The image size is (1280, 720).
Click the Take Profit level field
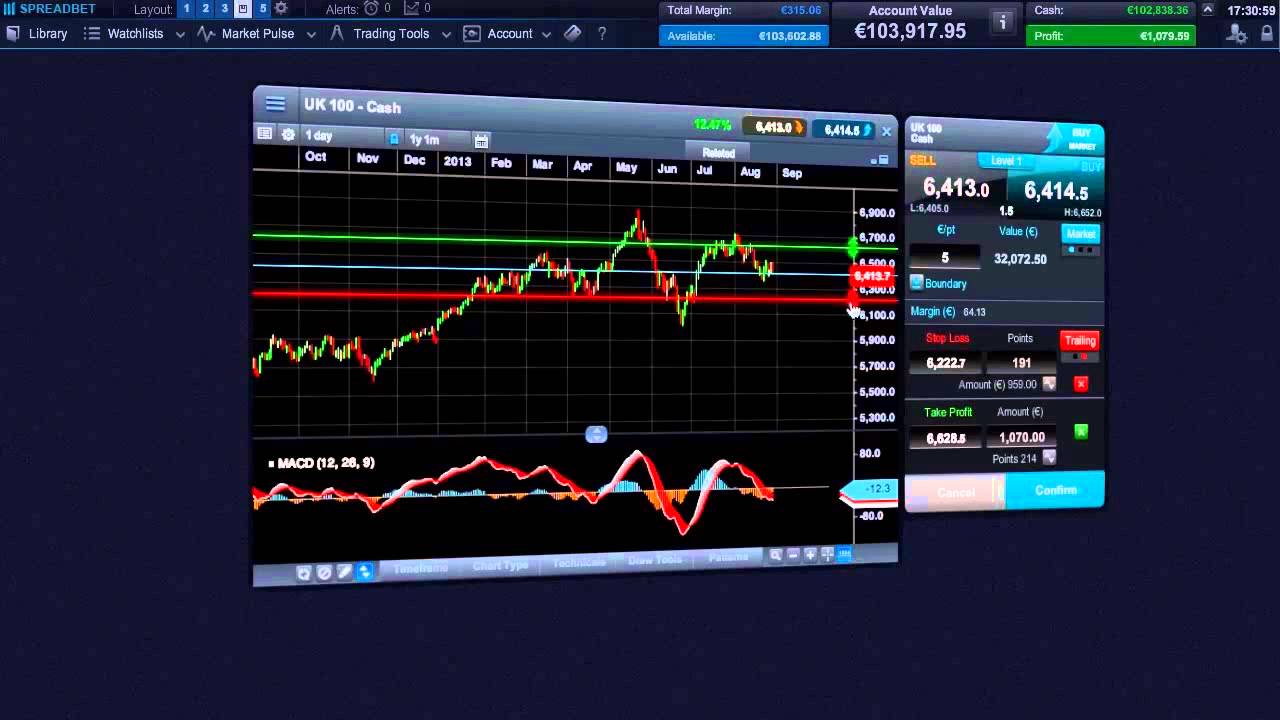tap(945, 438)
